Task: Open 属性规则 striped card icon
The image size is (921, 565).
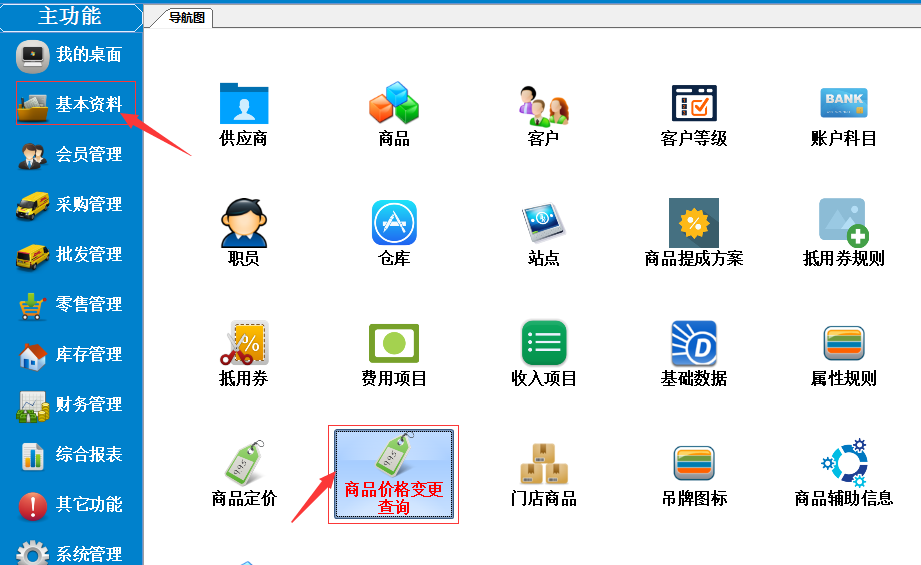Action: click(843, 354)
